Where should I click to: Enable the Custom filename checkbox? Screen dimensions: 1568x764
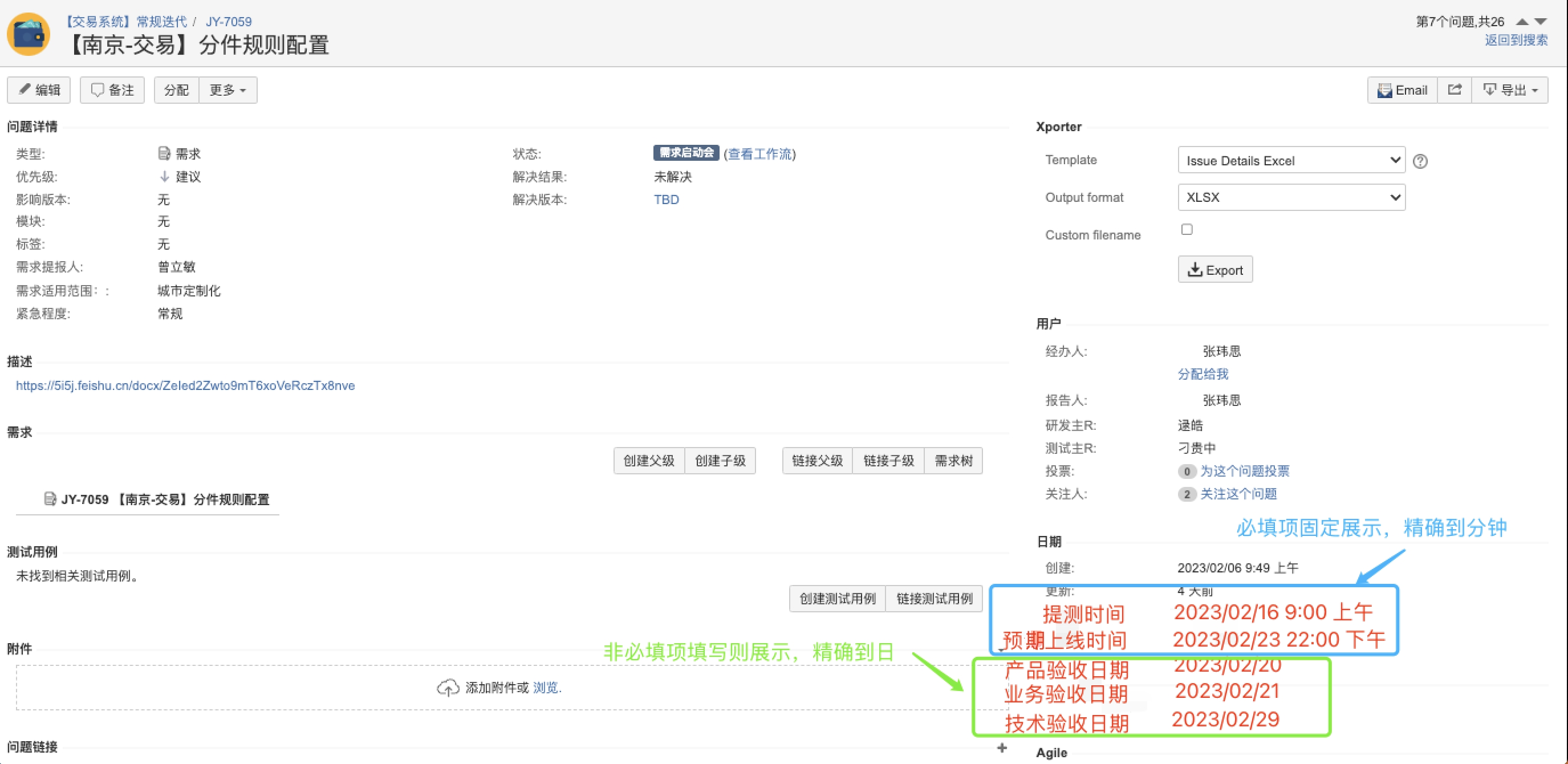click(1187, 230)
